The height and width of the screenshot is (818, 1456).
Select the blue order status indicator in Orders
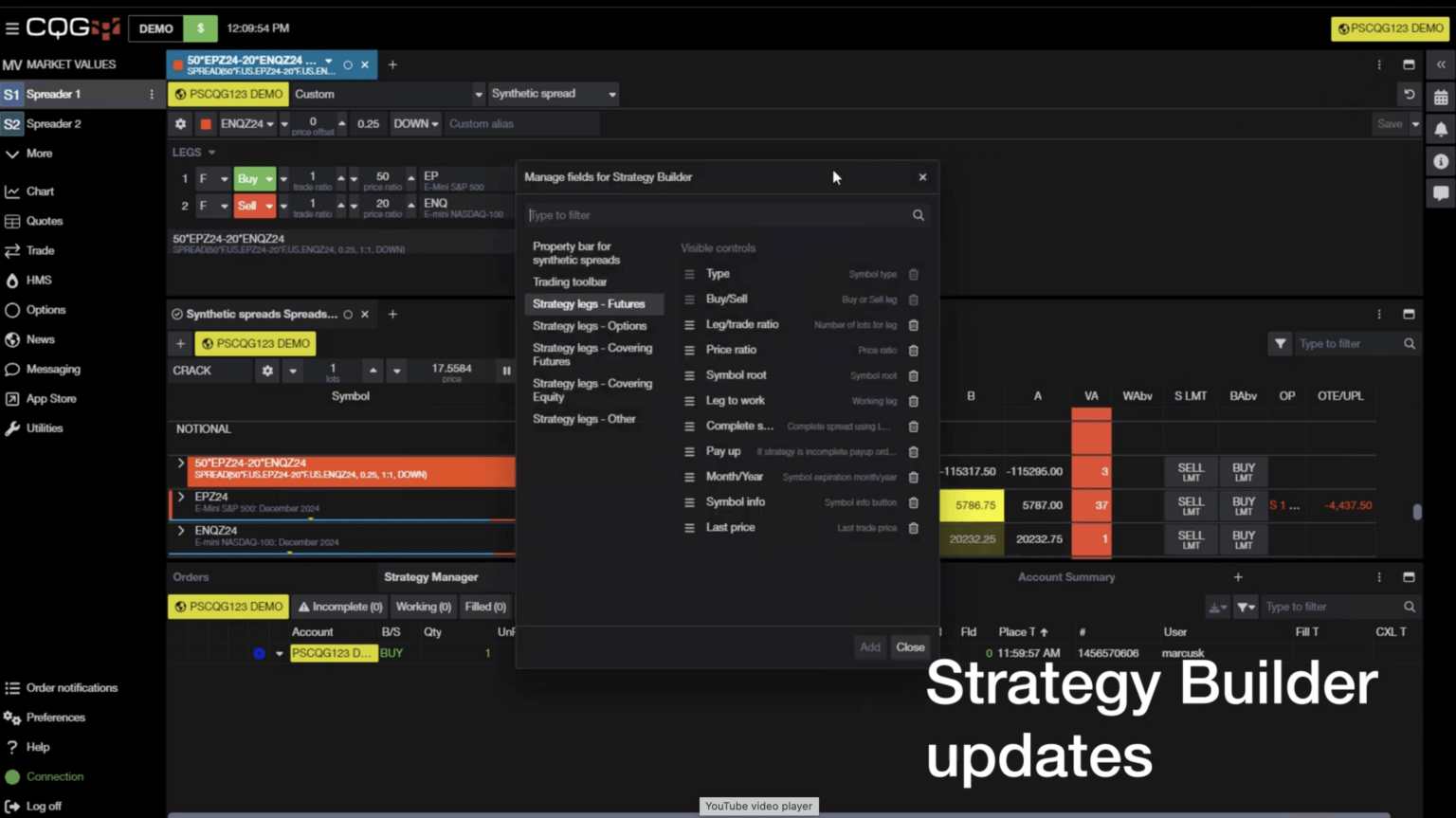tap(259, 652)
